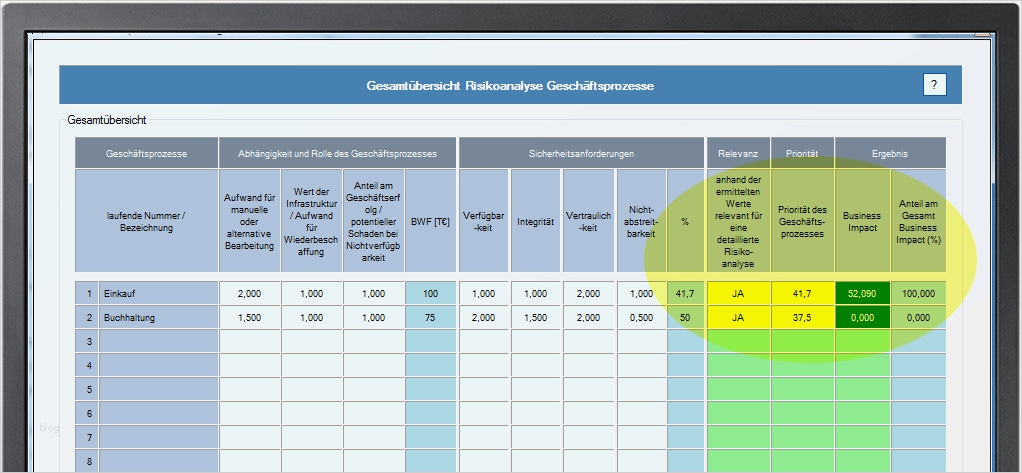Click the BWF [T€] column header

pyautogui.click(x=430, y=221)
